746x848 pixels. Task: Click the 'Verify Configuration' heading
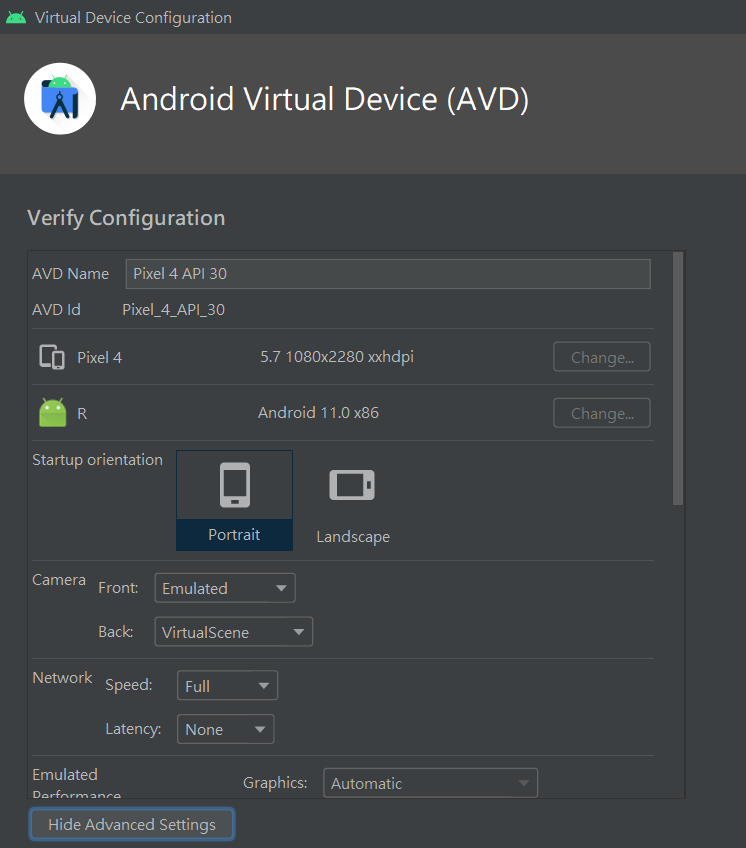tap(126, 218)
